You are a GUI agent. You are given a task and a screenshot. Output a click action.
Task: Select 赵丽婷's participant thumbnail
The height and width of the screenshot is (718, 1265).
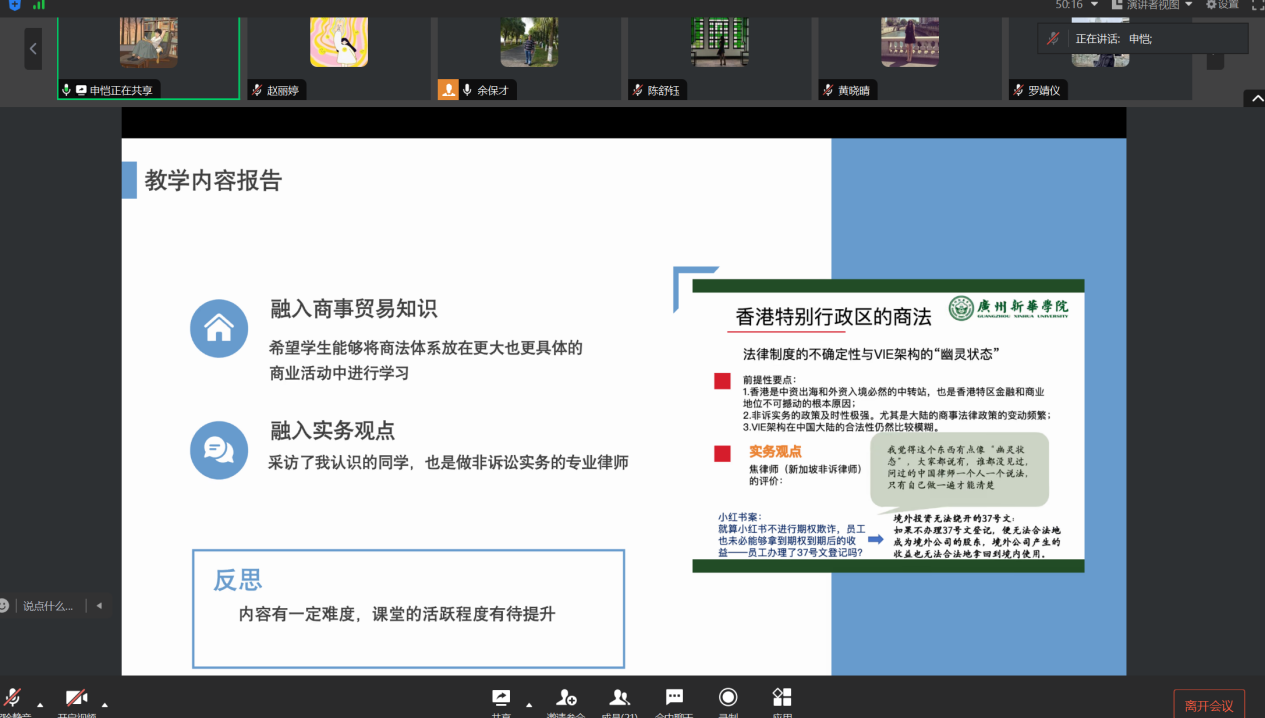338,45
